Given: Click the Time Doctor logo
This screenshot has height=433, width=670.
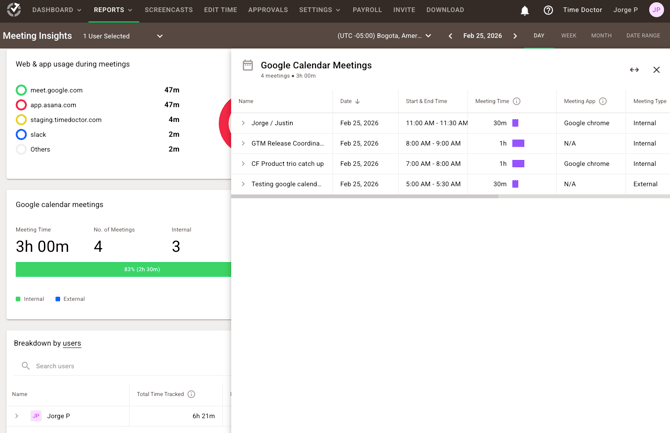Looking at the screenshot, I should [14, 10].
